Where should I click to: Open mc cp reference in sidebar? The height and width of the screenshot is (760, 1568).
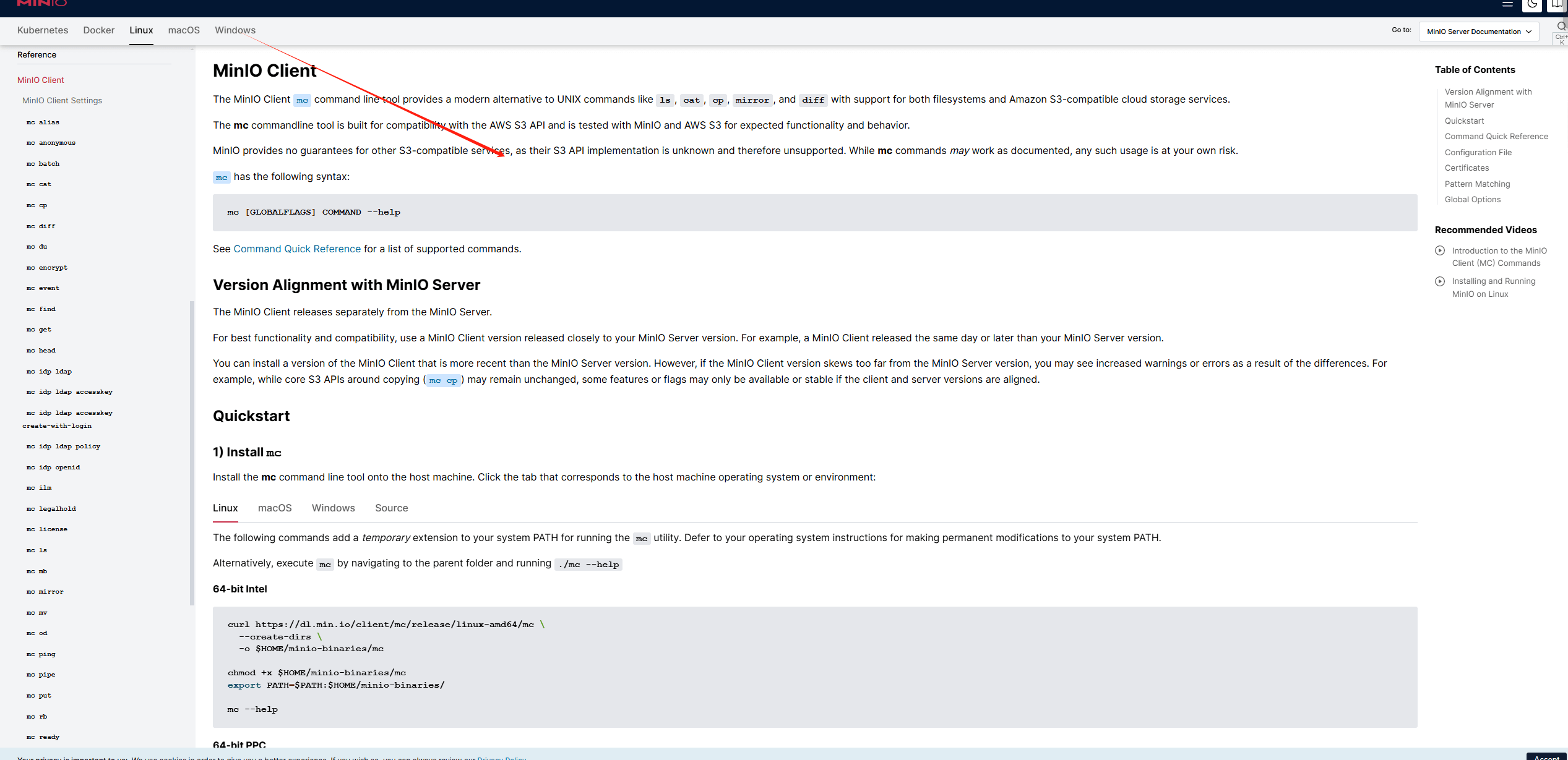point(37,205)
